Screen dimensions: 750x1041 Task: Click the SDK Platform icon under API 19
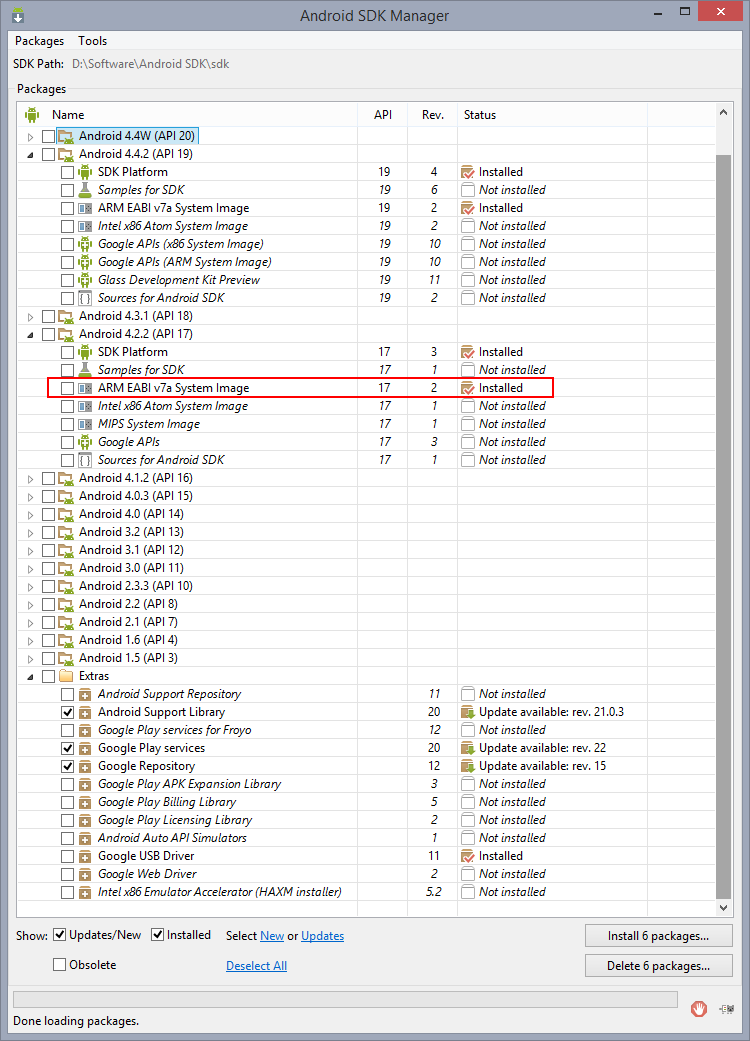tap(85, 172)
